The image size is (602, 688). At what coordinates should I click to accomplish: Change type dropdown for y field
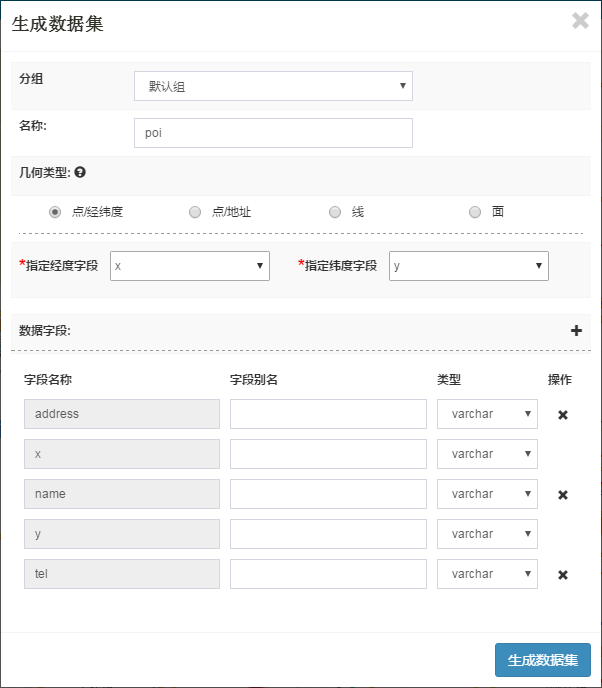(487, 534)
